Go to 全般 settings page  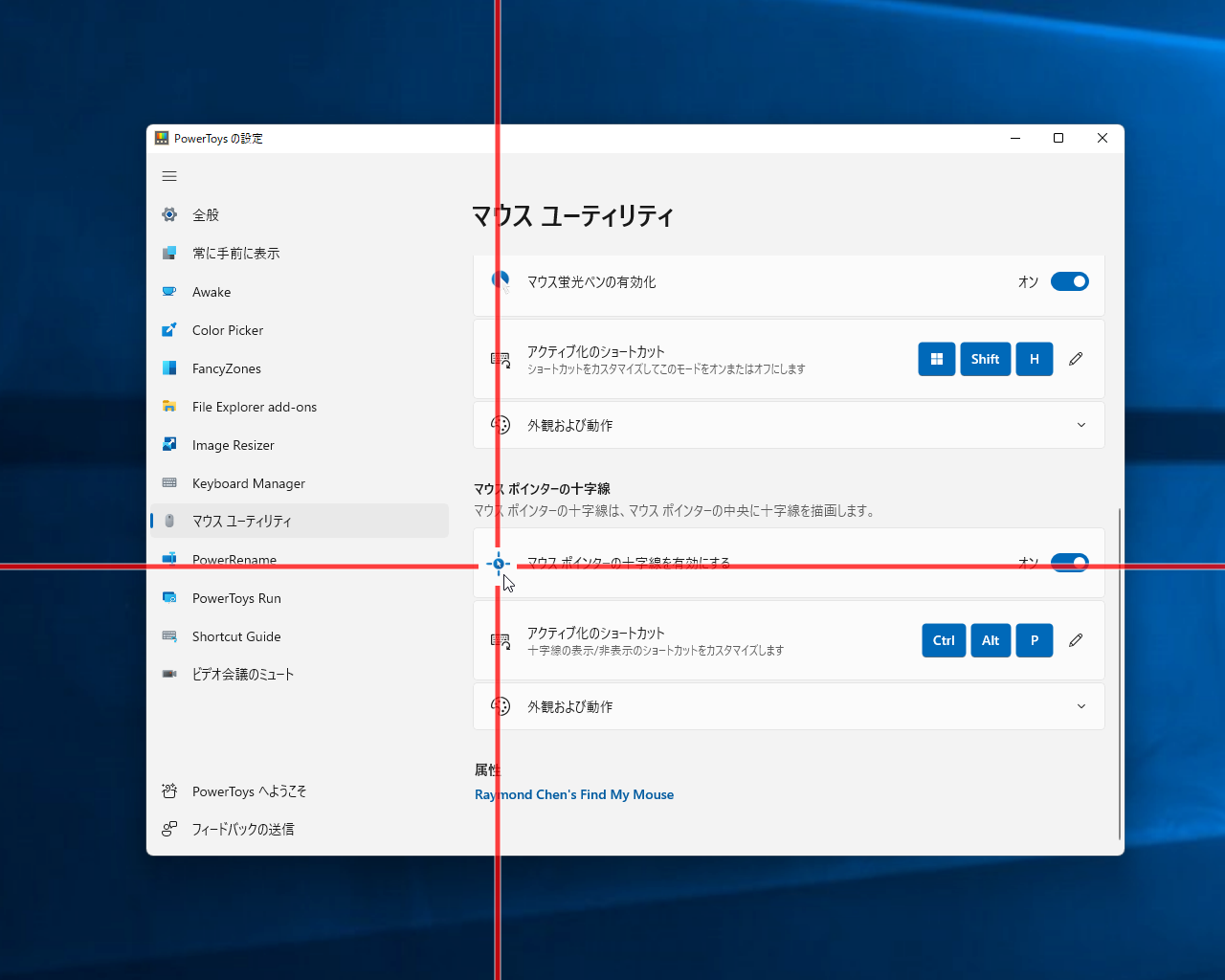tap(205, 214)
